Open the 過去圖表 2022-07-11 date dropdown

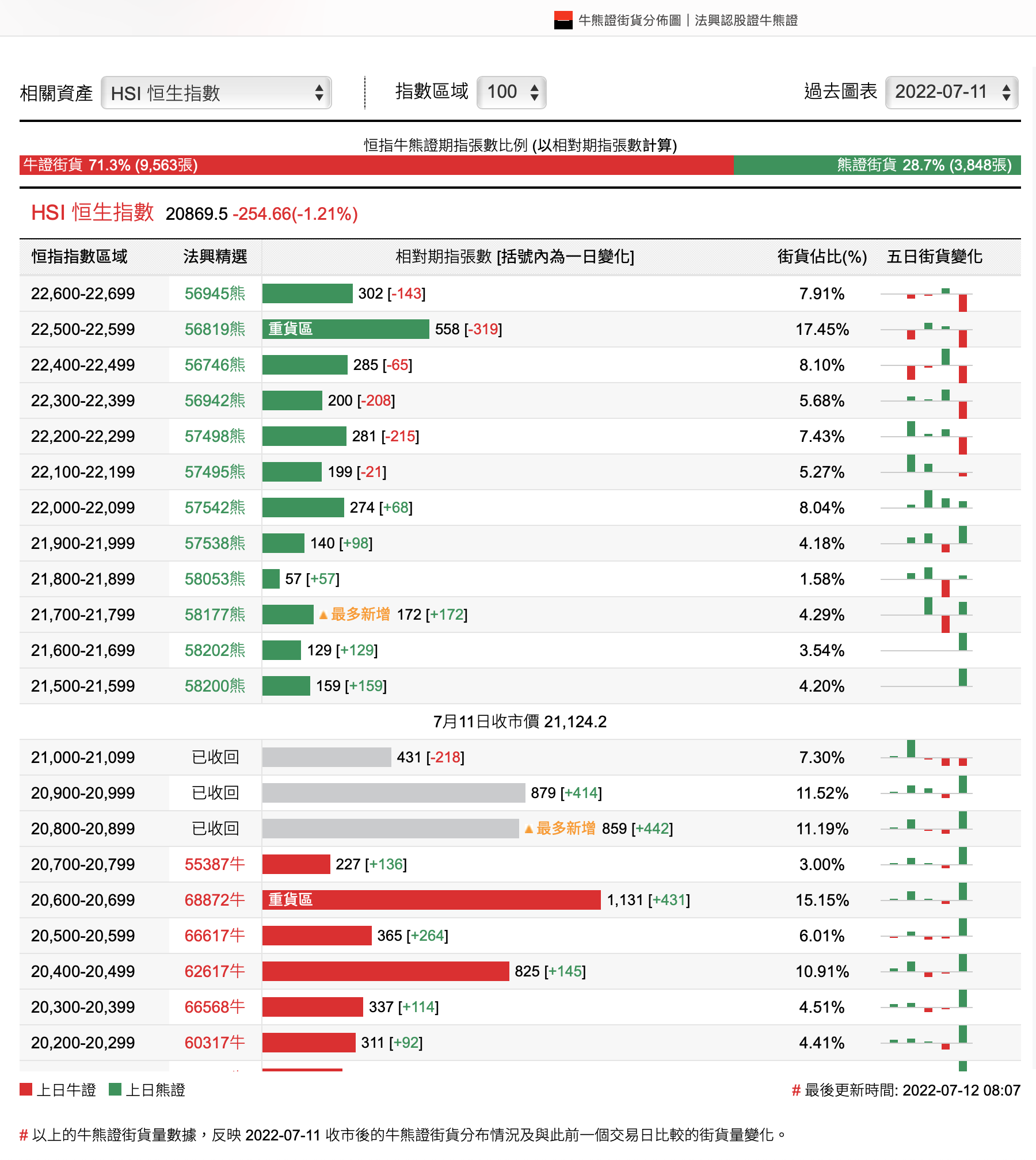pyautogui.click(x=951, y=92)
